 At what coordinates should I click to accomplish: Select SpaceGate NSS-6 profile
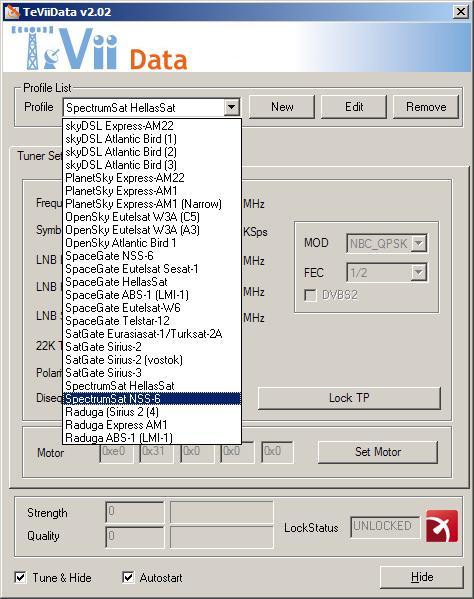click(152, 256)
